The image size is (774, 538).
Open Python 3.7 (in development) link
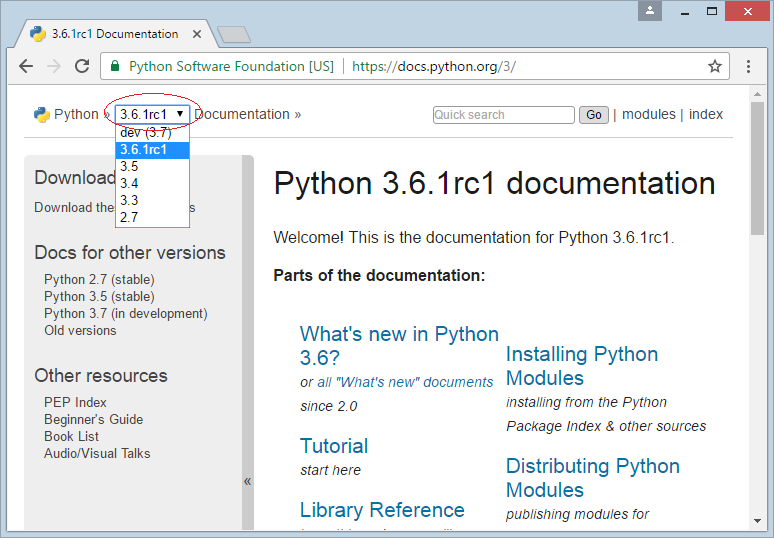coord(126,313)
